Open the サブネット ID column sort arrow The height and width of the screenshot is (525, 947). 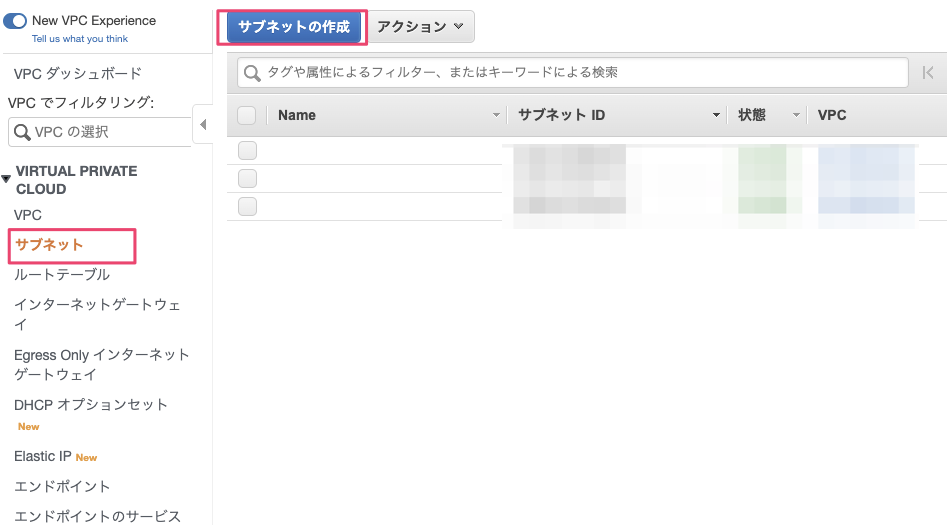point(716,116)
